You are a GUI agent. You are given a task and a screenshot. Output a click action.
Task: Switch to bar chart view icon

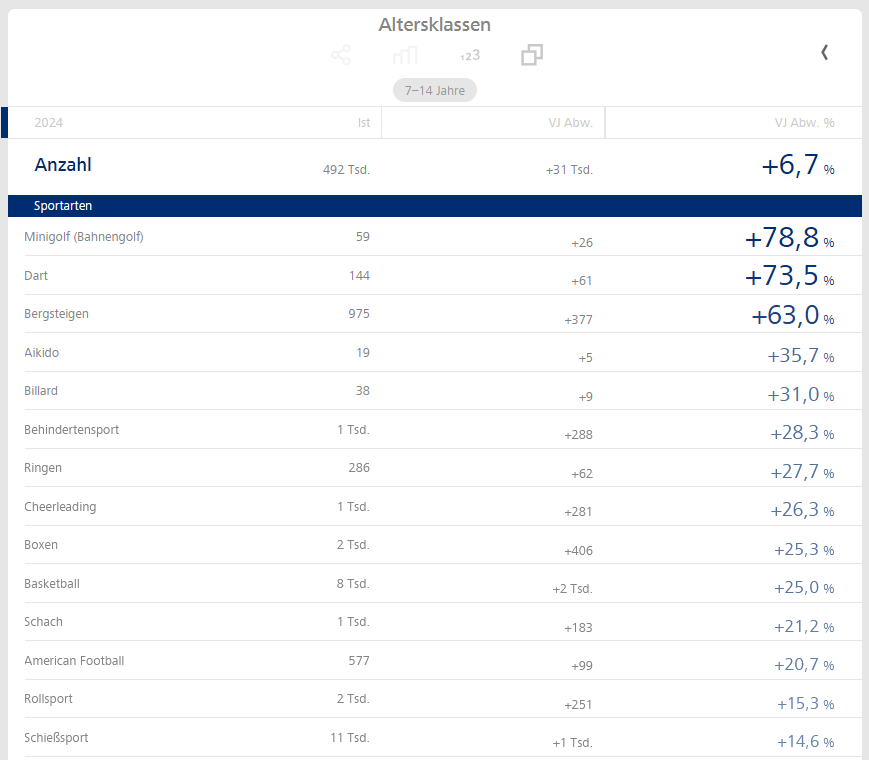click(405, 55)
